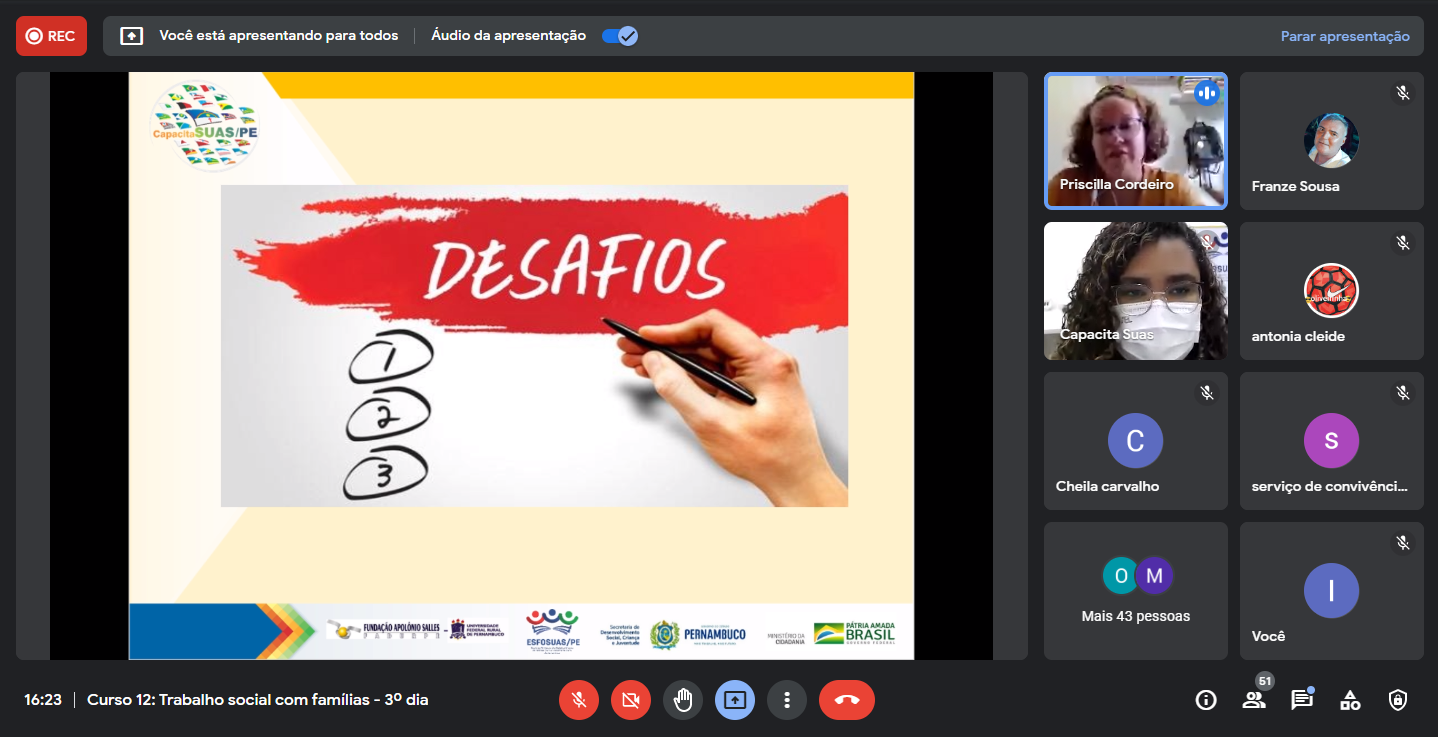Select the Capacita Suas video tile

point(1135,290)
